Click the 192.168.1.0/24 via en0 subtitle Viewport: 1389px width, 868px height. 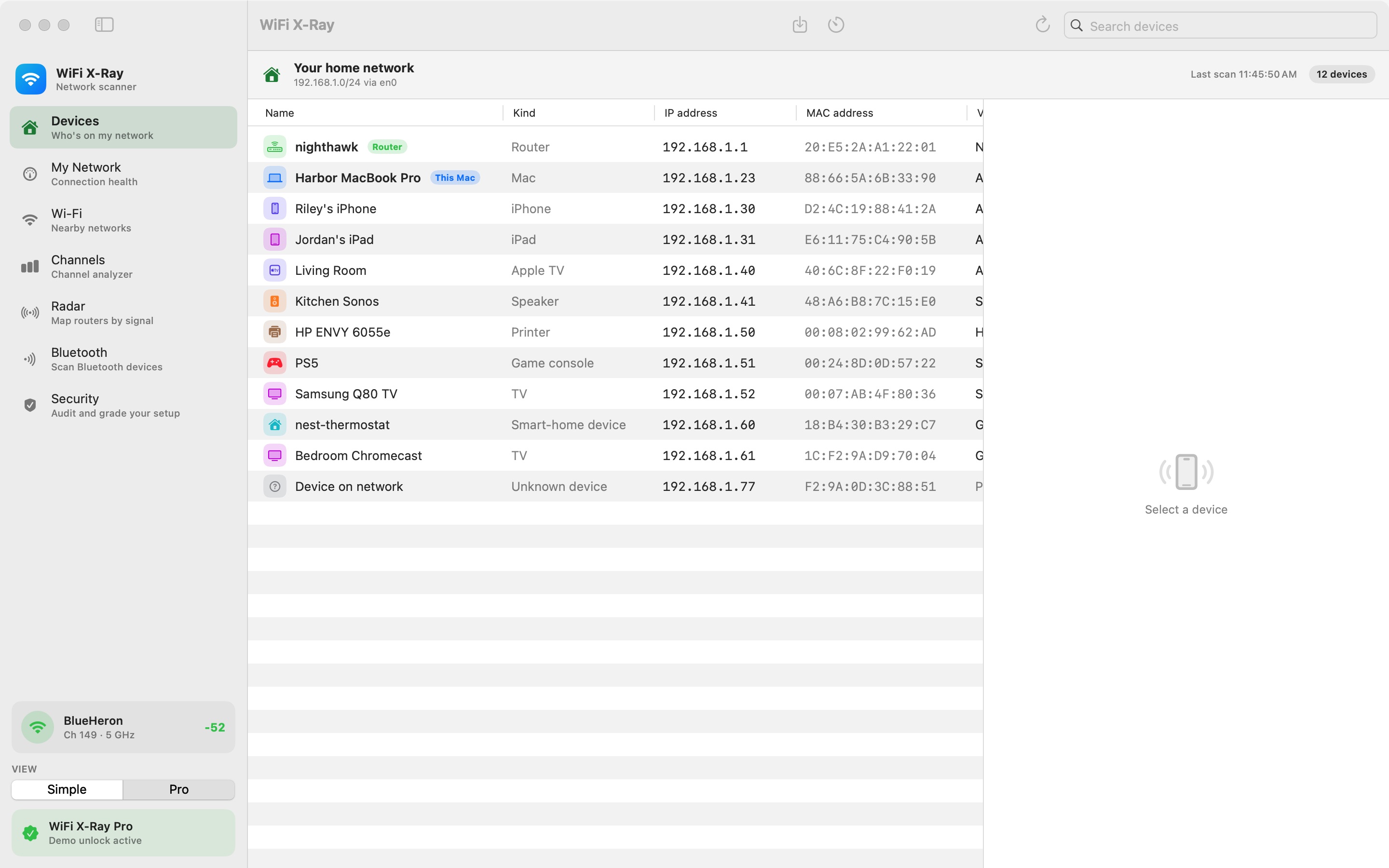345,82
